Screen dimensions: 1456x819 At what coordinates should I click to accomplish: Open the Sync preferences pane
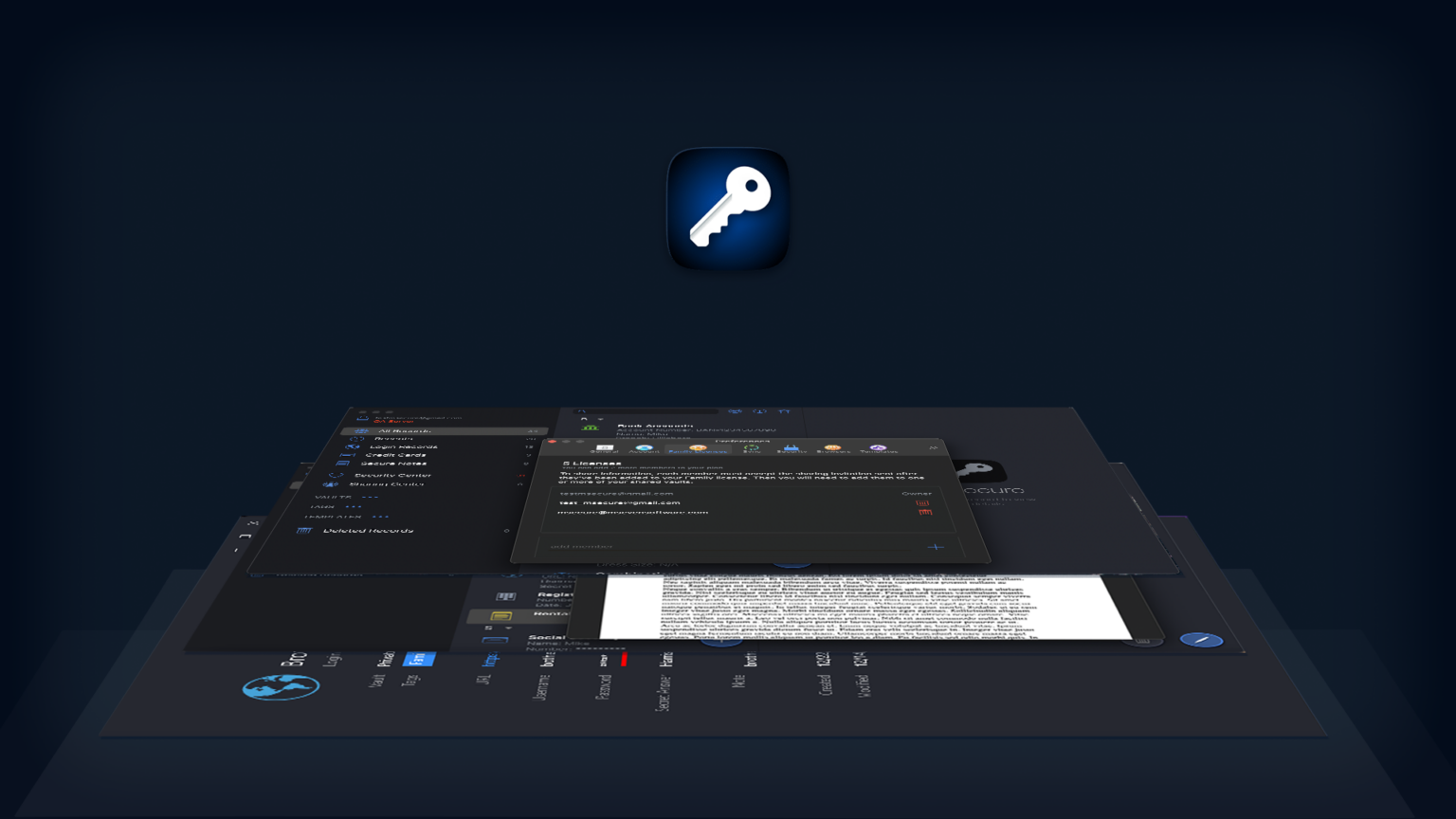(x=752, y=449)
